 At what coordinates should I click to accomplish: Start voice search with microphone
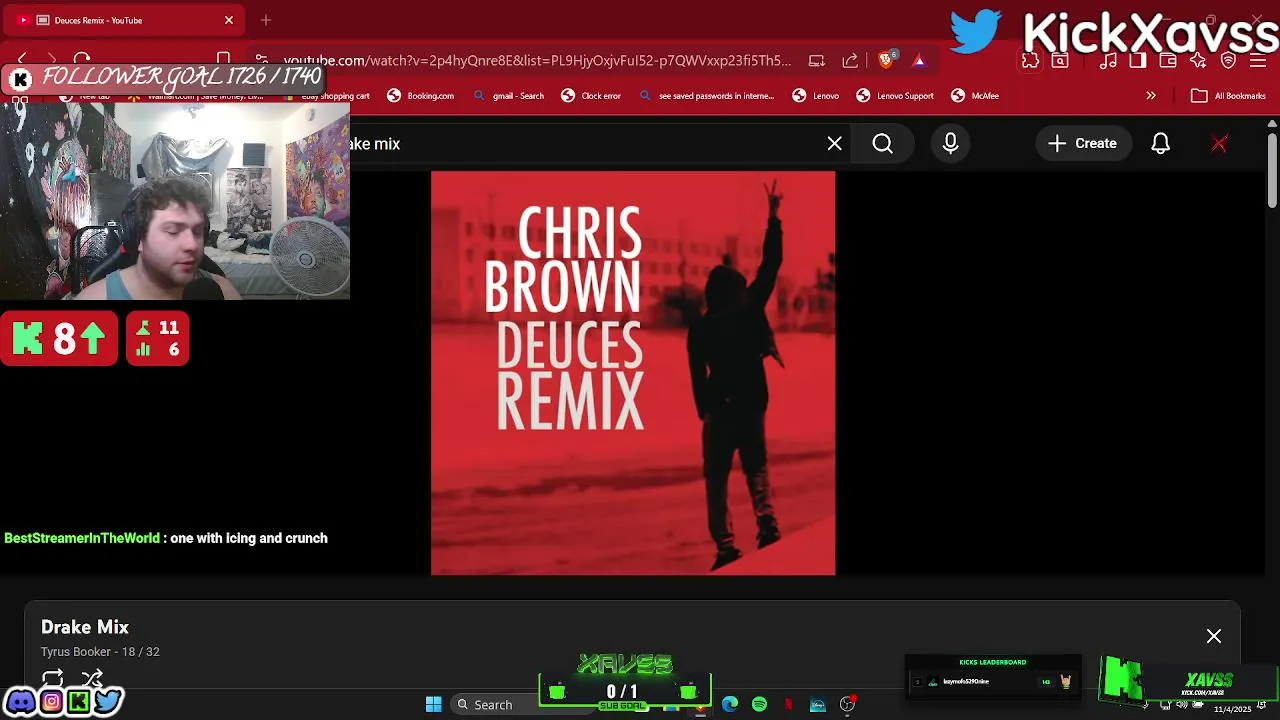[951, 144]
